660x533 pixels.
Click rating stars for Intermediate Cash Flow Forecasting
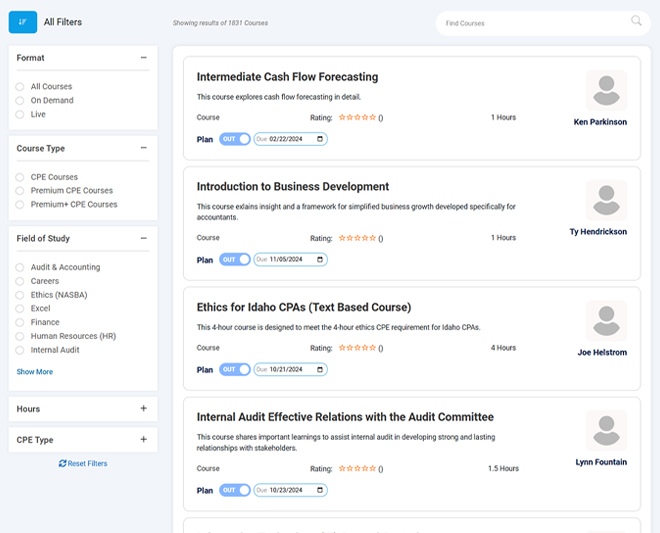[357, 117]
